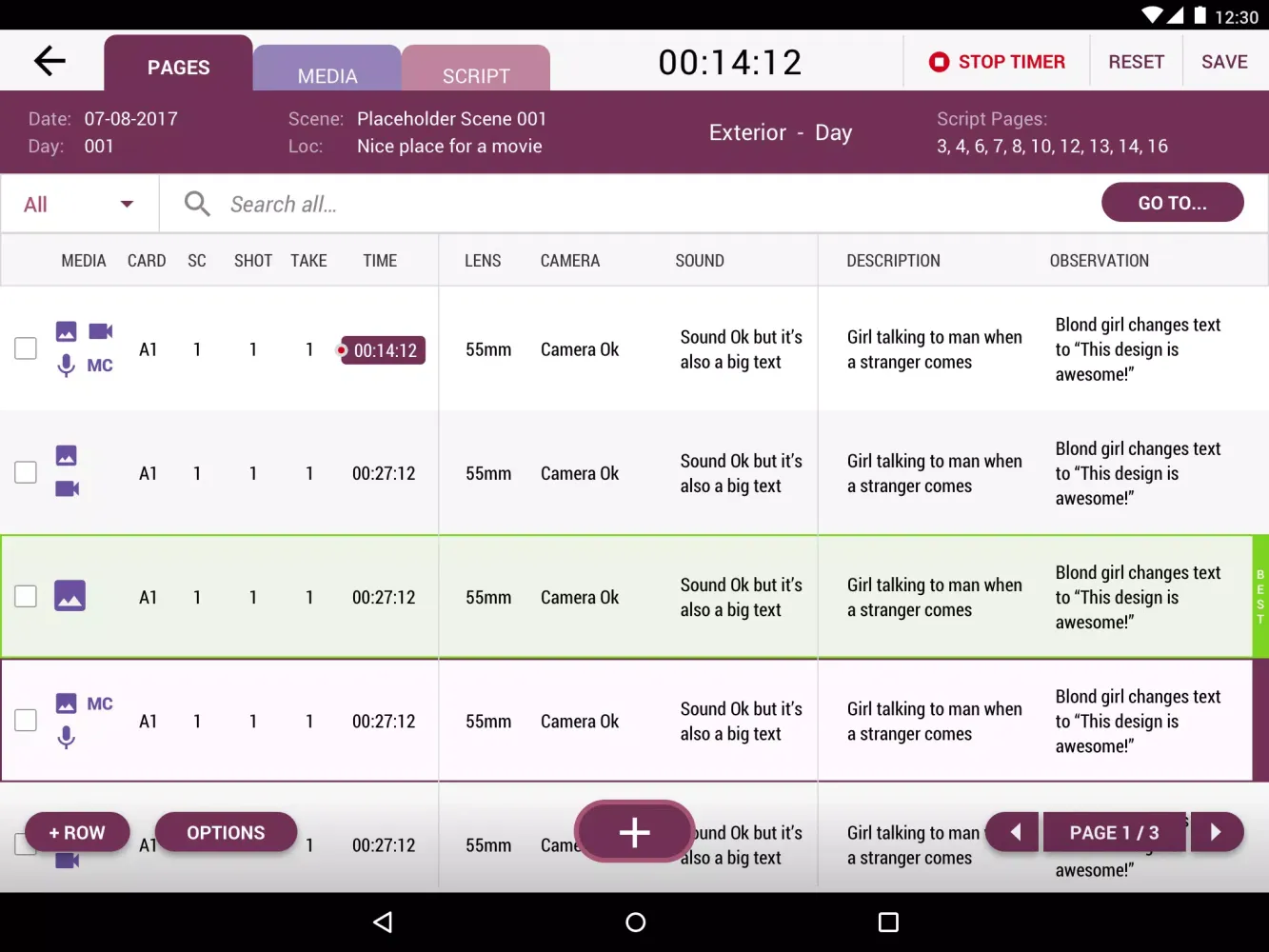Click Camera Ok in the second row

point(580,473)
